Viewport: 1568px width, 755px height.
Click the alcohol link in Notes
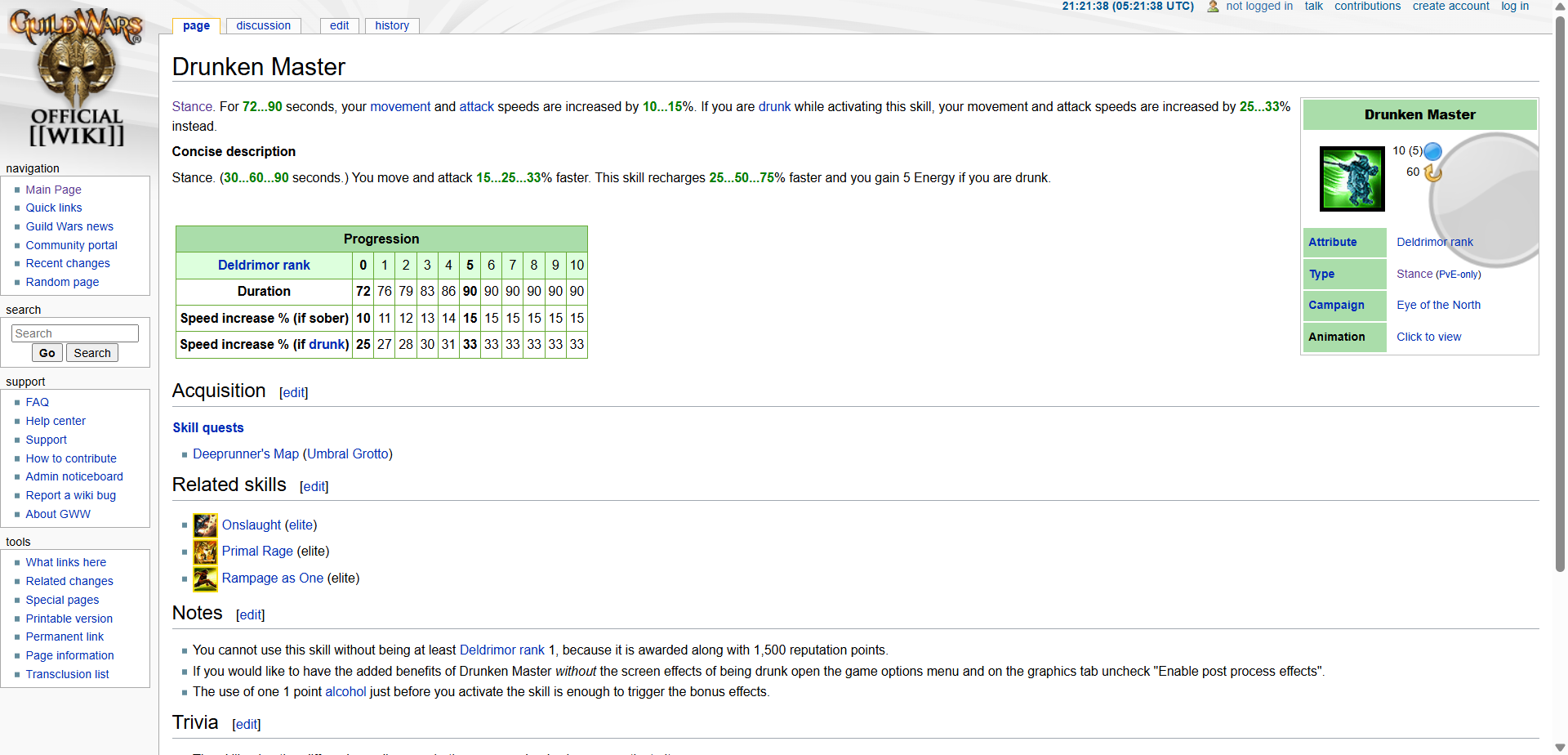click(345, 691)
